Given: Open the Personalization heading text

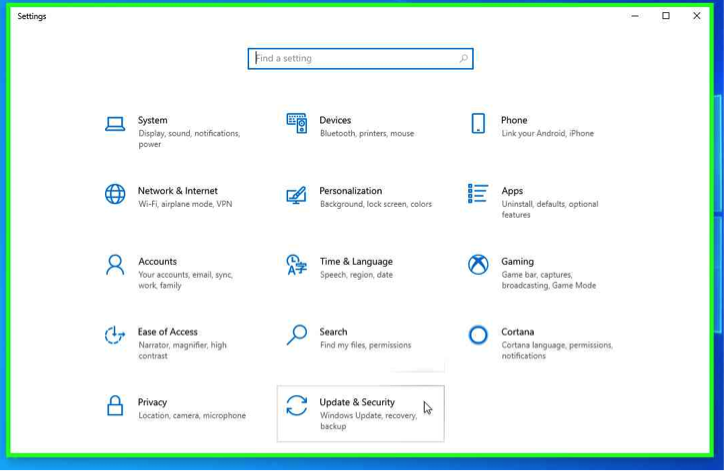Looking at the screenshot, I should point(350,191).
